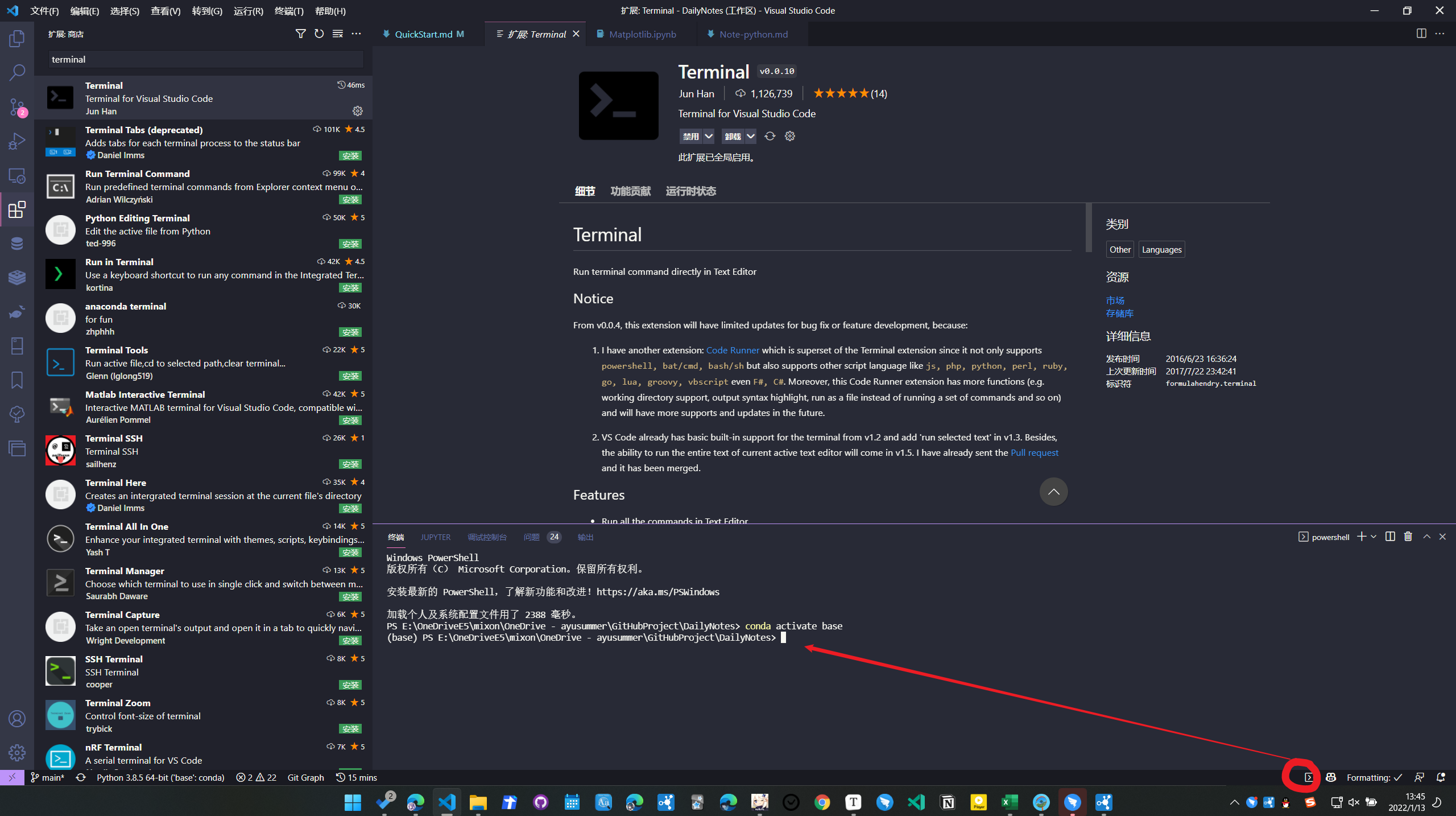The height and width of the screenshot is (816, 1456).
Task: Click the extension search input field
Action: coord(206,59)
